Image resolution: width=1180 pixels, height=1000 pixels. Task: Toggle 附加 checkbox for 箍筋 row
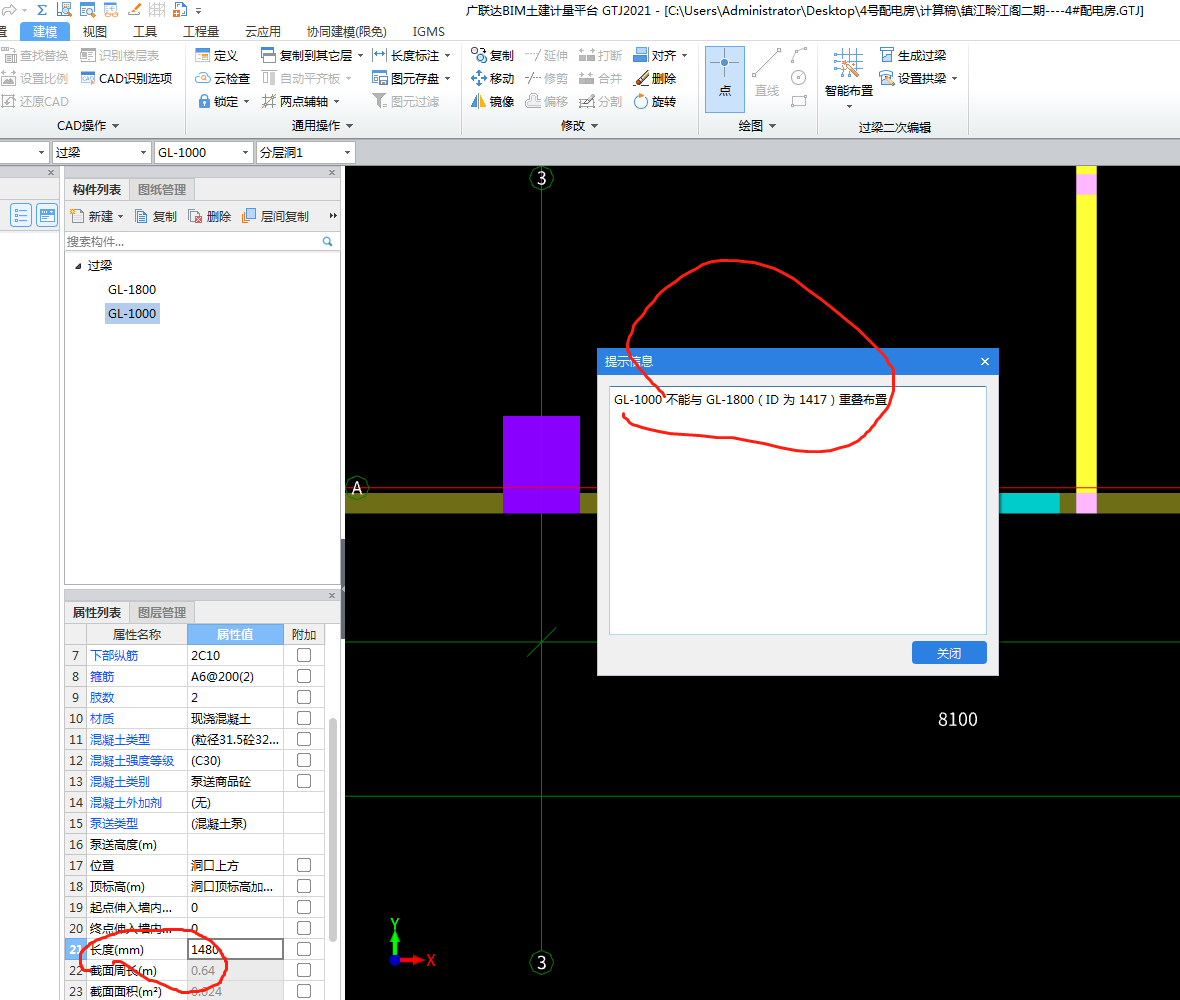304,676
